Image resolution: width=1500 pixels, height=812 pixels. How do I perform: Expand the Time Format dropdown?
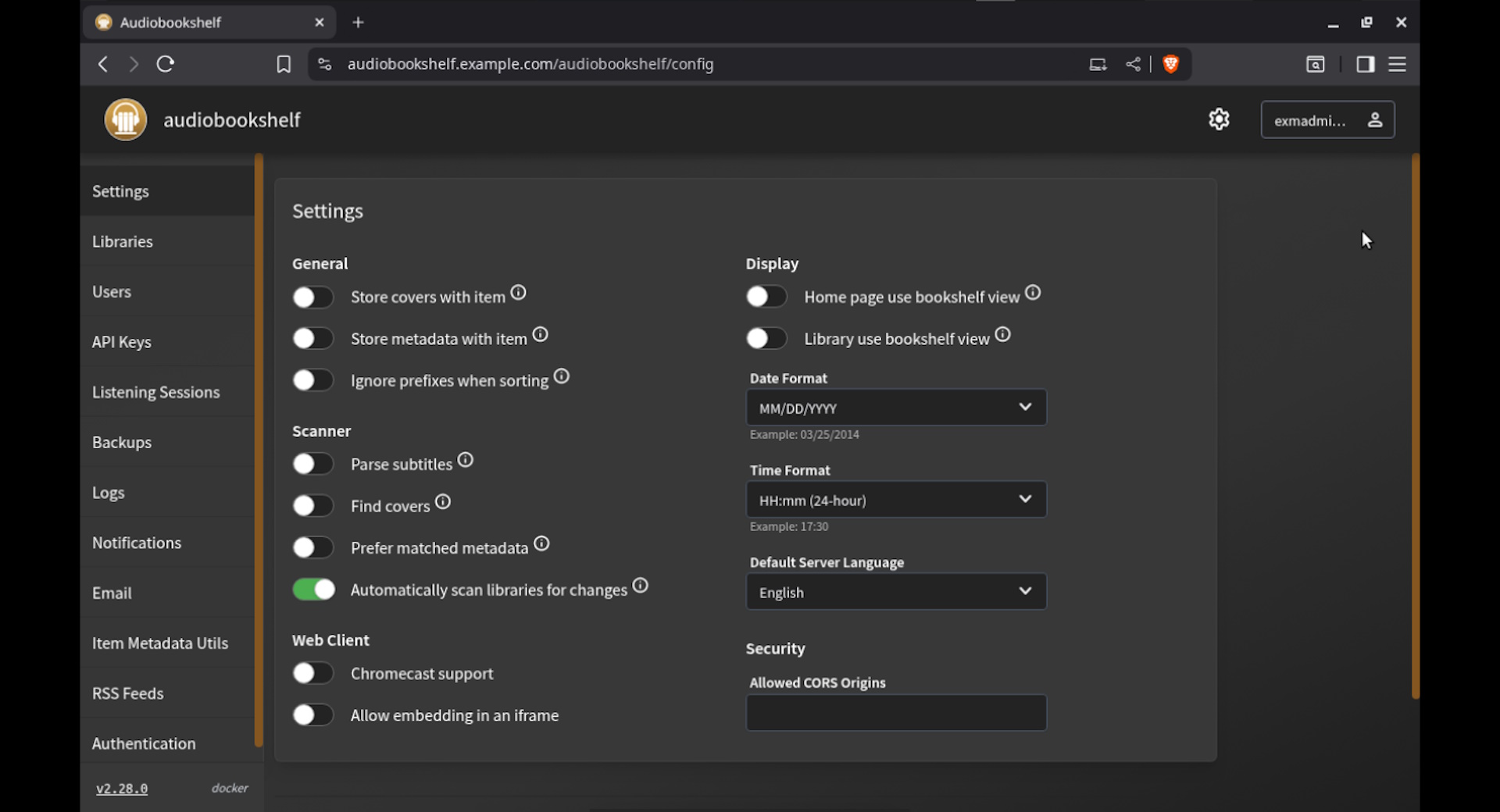point(896,500)
